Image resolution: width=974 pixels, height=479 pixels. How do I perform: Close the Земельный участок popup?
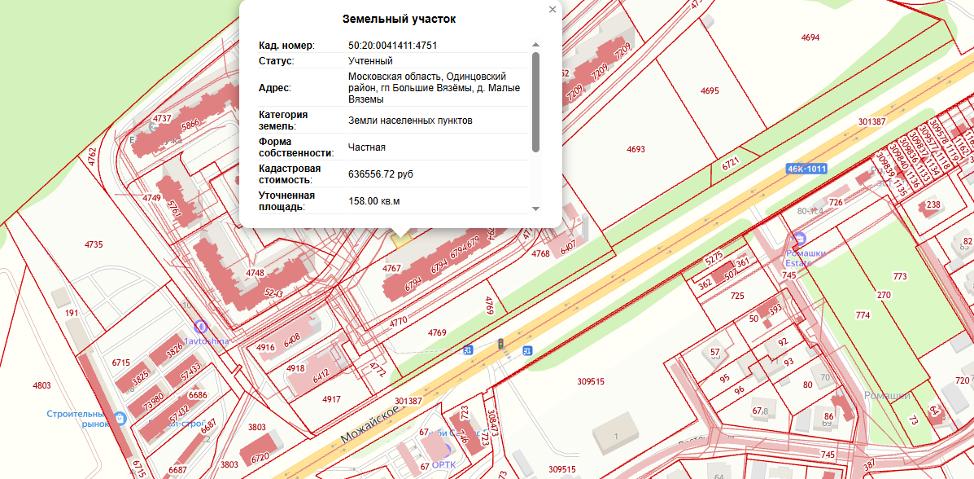pos(552,10)
